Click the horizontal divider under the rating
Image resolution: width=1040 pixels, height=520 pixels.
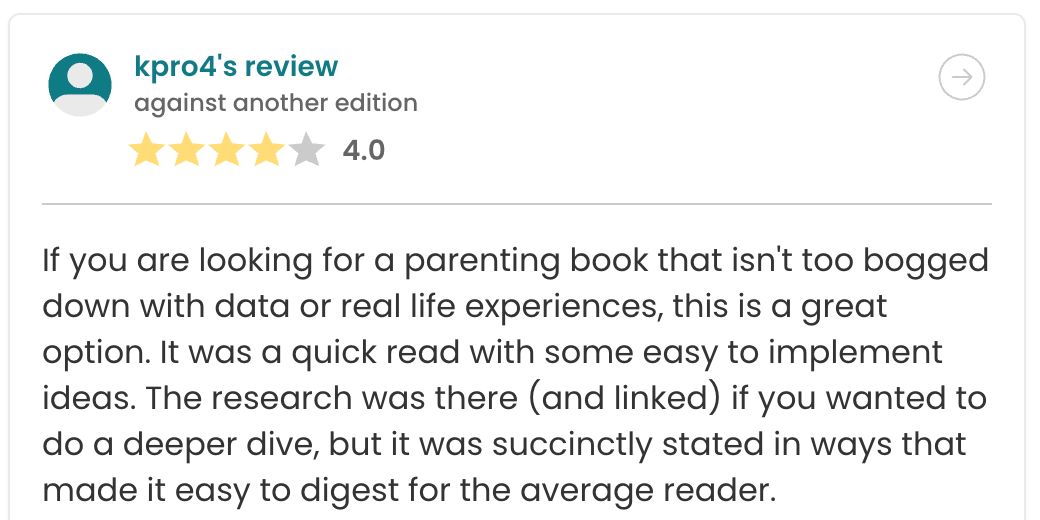pyautogui.click(x=516, y=204)
